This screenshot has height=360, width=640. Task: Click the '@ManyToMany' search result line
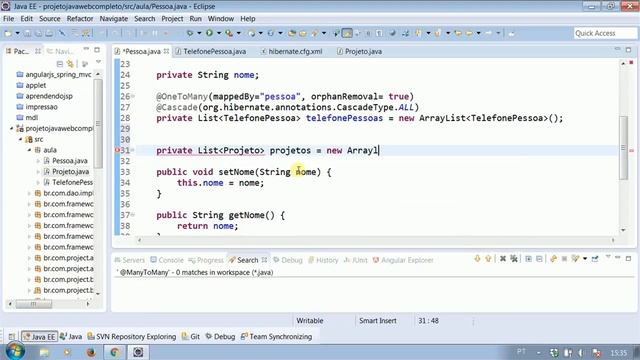click(x=196, y=272)
